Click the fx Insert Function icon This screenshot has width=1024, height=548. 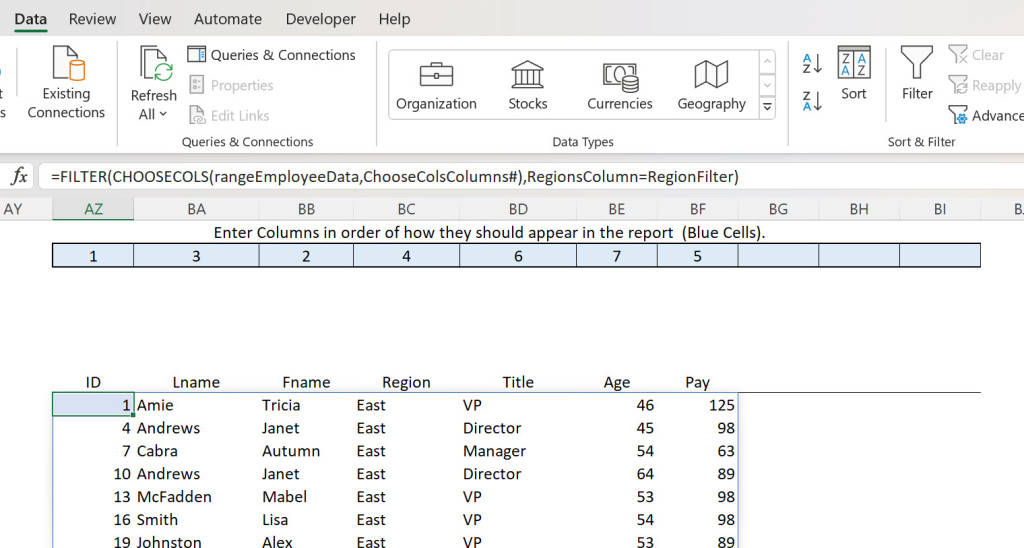(20, 176)
